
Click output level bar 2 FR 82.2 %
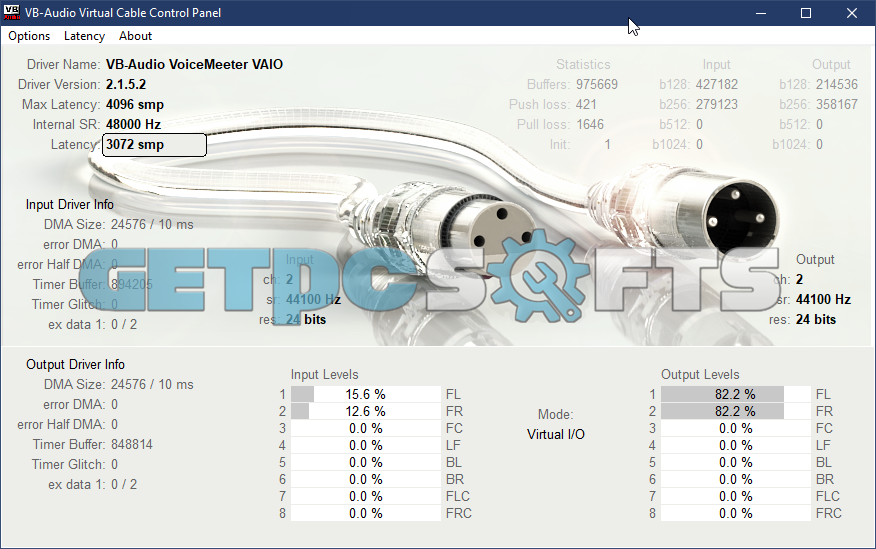(735, 411)
